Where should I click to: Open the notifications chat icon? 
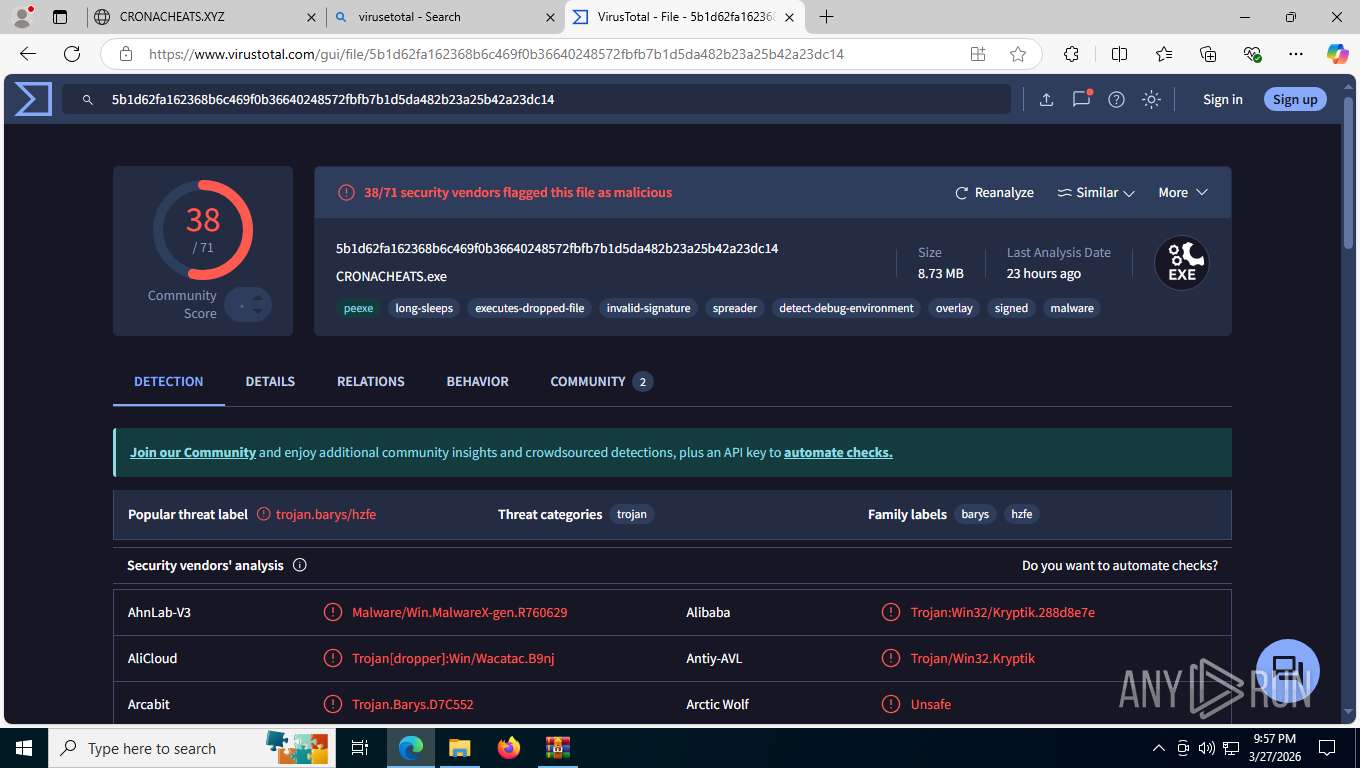(x=1081, y=99)
